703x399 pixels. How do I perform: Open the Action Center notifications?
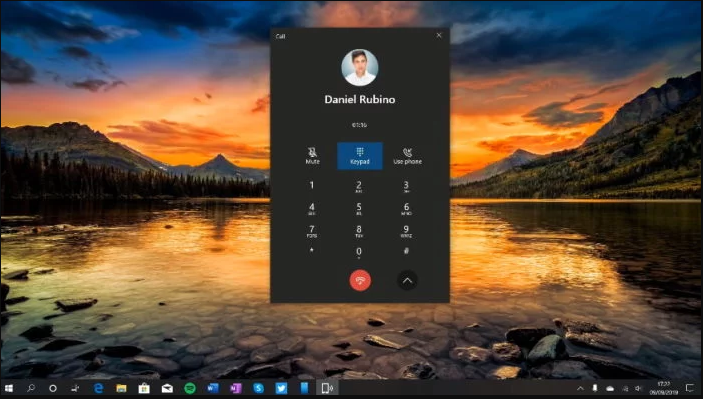click(690, 388)
